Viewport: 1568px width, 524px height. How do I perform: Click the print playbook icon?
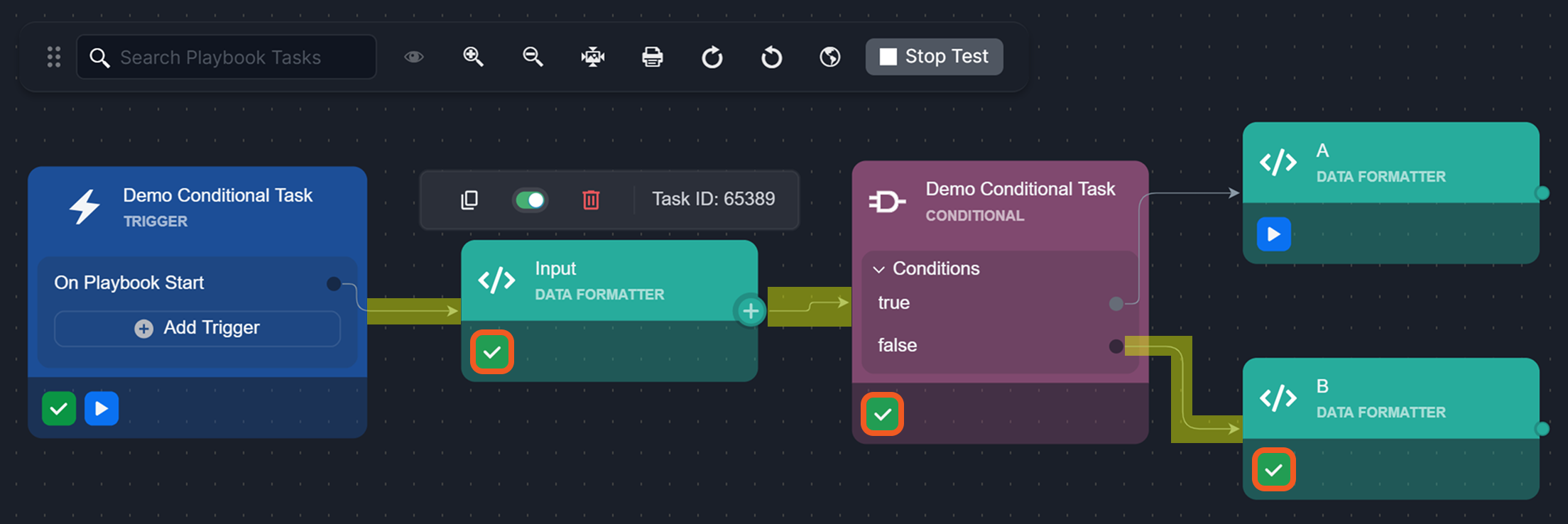pos(652,57)
